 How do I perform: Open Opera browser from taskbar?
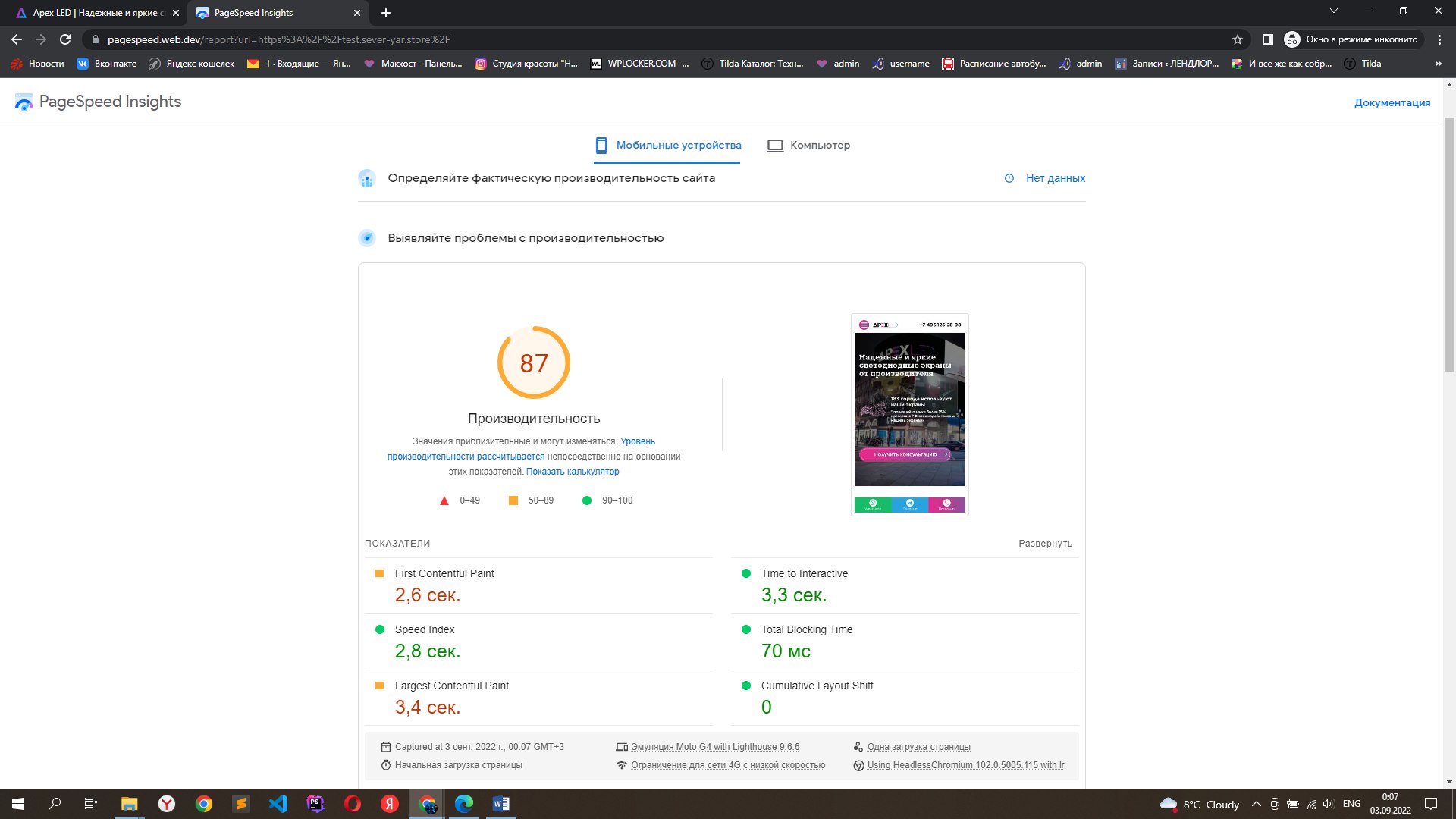coord(353,804)
